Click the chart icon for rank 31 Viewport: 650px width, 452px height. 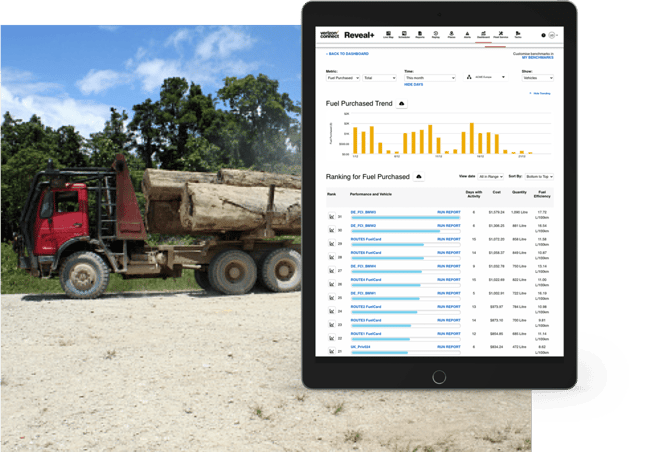click(x=332, y=216)
